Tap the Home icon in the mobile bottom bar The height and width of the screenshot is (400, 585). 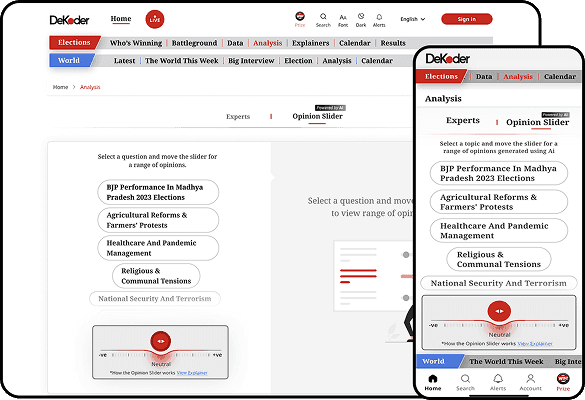coord(433,379)
